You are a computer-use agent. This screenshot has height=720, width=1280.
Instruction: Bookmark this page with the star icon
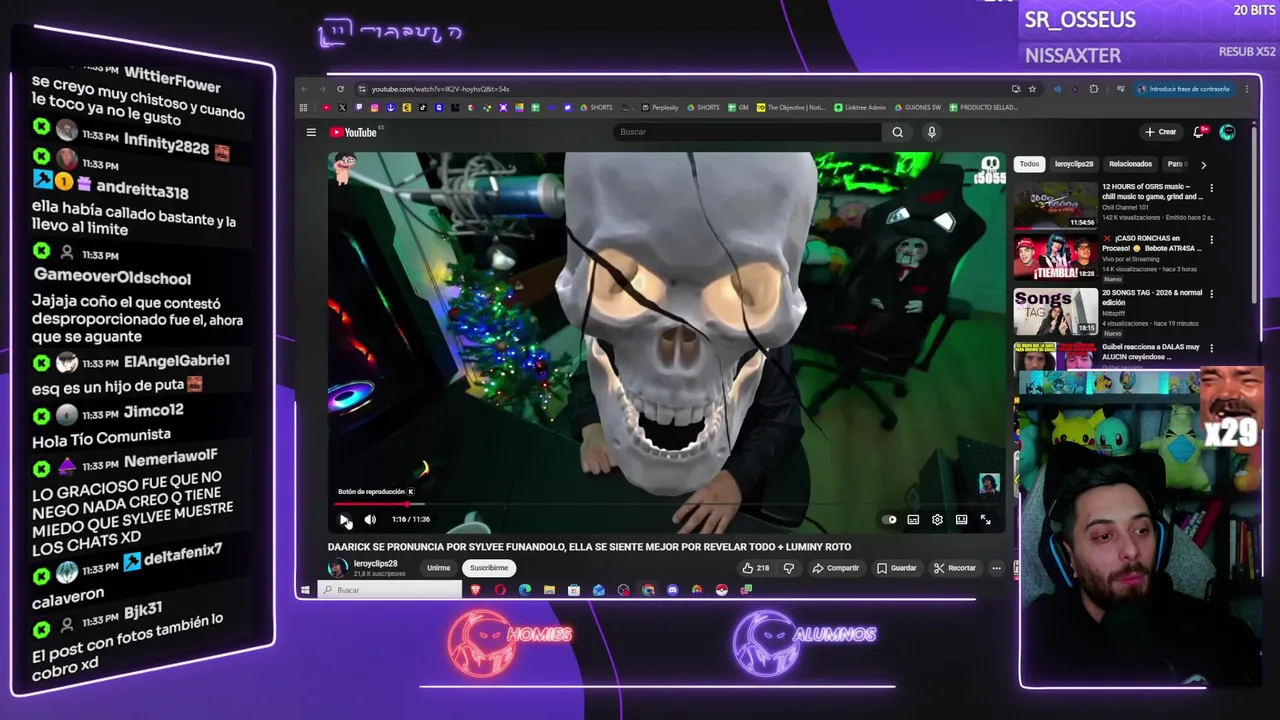point(1033,89)
